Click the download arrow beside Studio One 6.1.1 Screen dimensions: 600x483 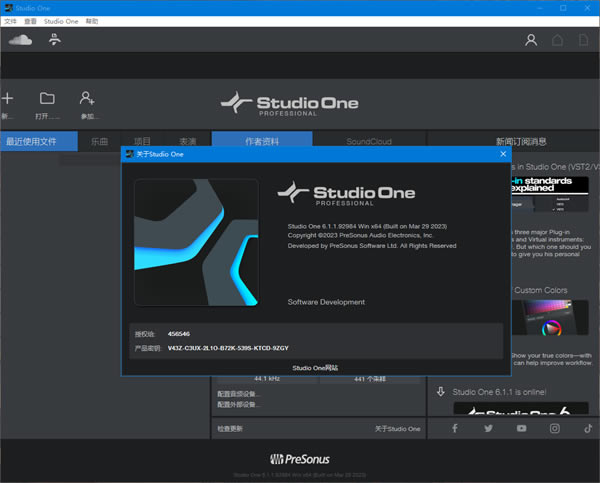coord(440,392)
